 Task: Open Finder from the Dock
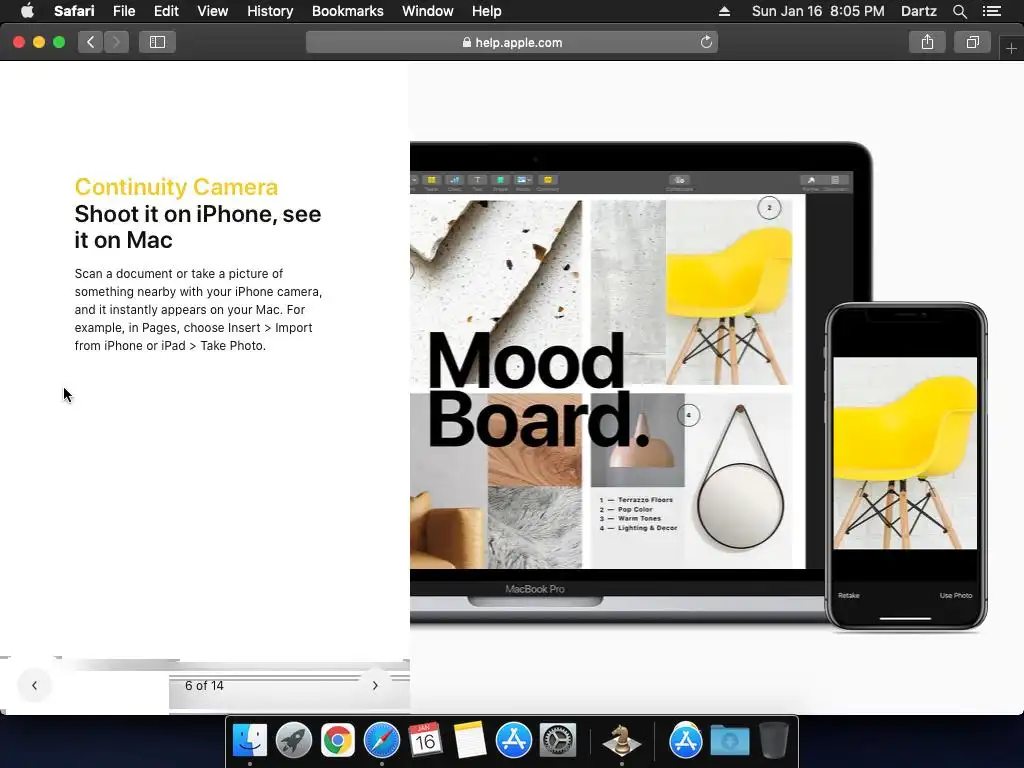[x=250, y=741]
